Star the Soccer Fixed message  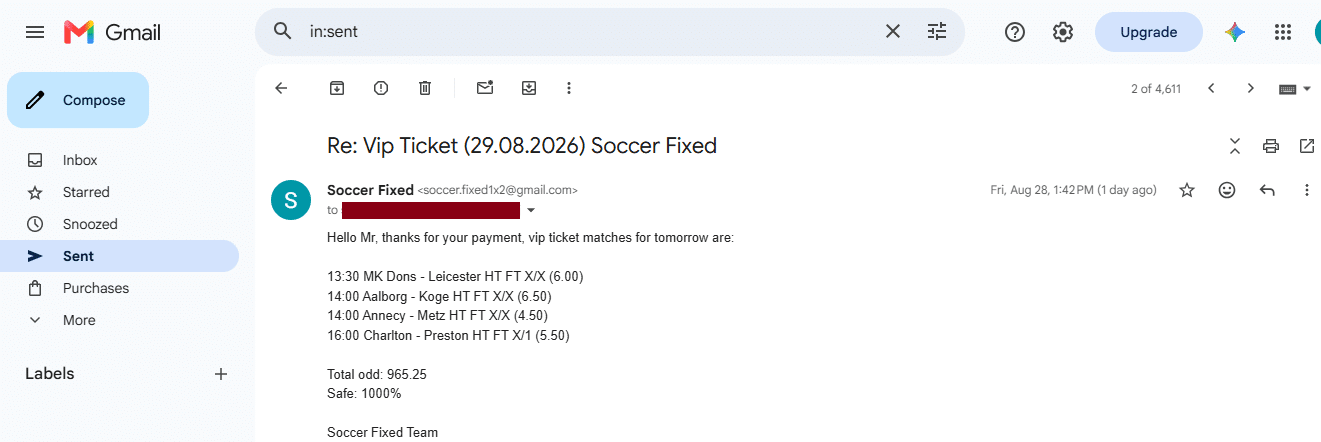[x=1187, y=190]
